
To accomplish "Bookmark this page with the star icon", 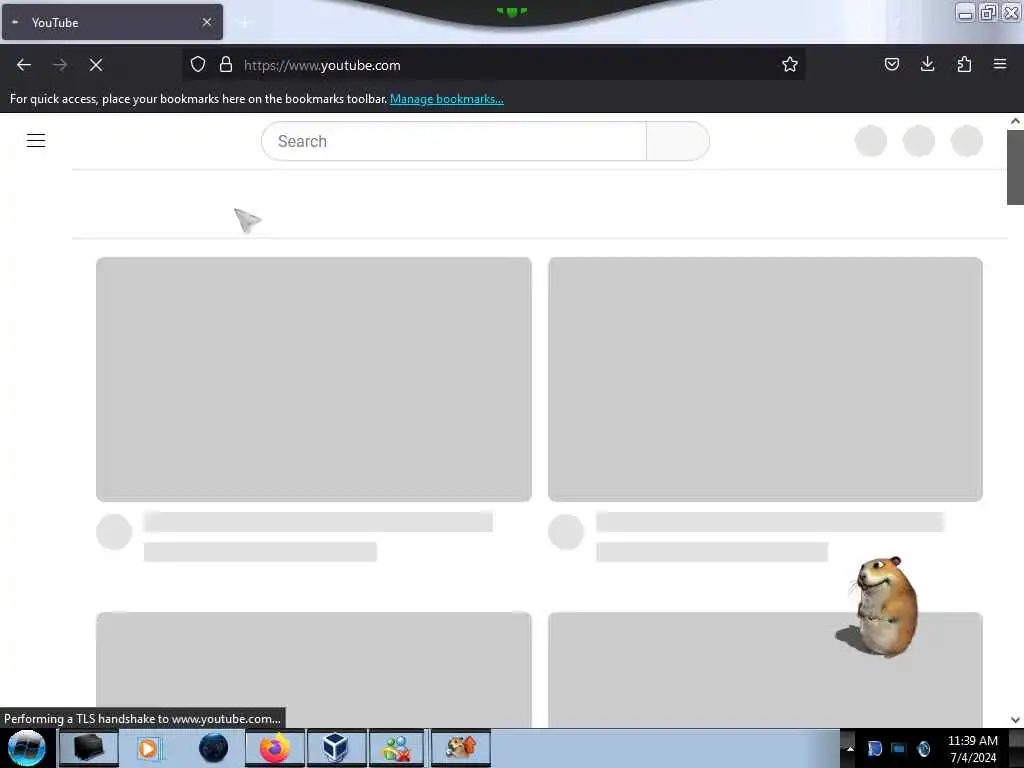I will point(790,64).
